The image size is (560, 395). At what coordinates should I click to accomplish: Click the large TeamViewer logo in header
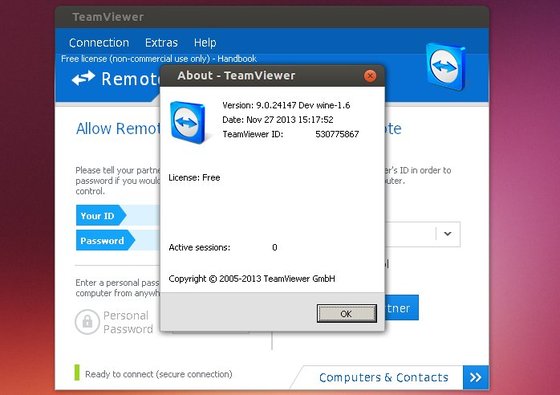(446, 67)
